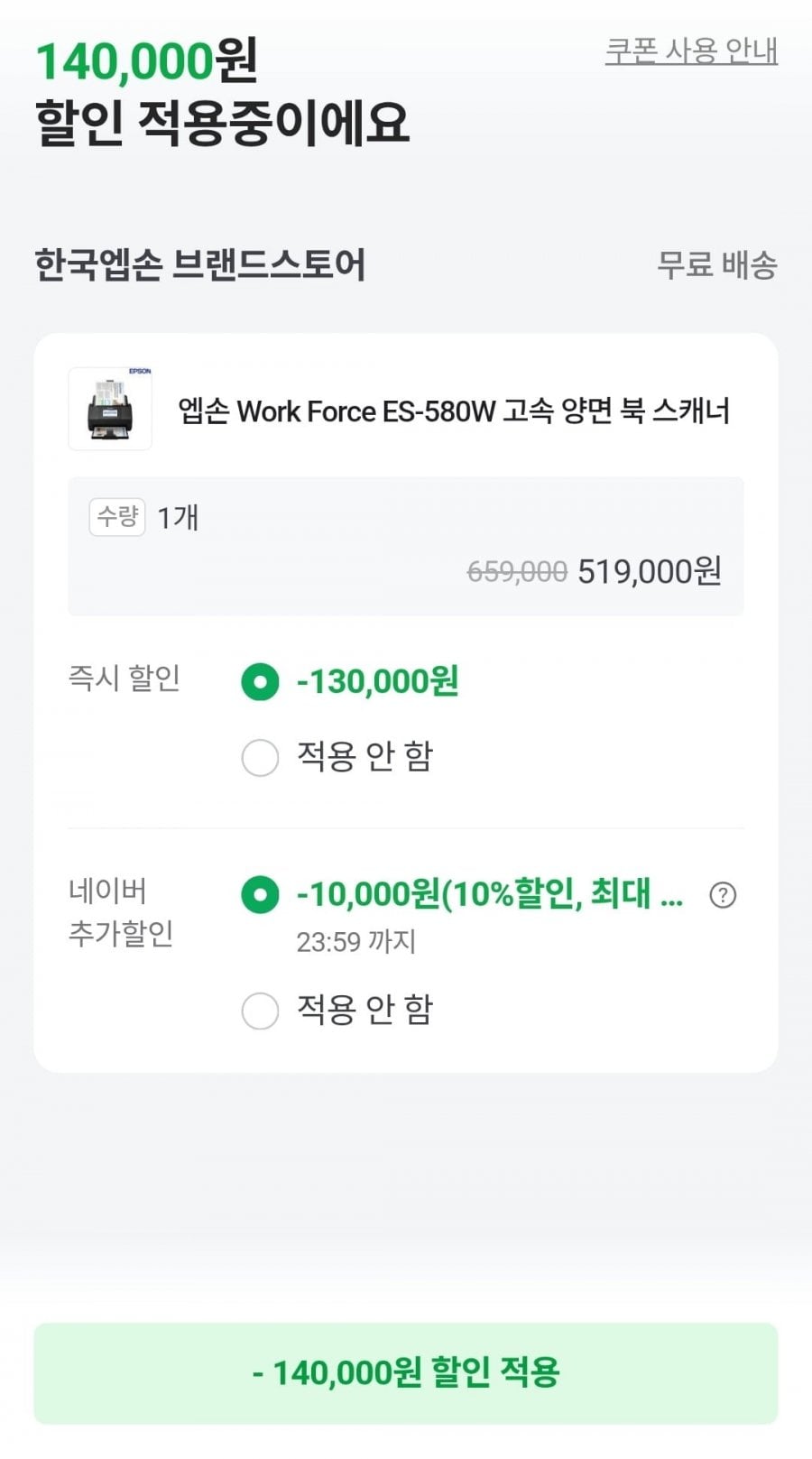Select 적용 안 함 radio under 즉시 할인

tap(260, 757)
